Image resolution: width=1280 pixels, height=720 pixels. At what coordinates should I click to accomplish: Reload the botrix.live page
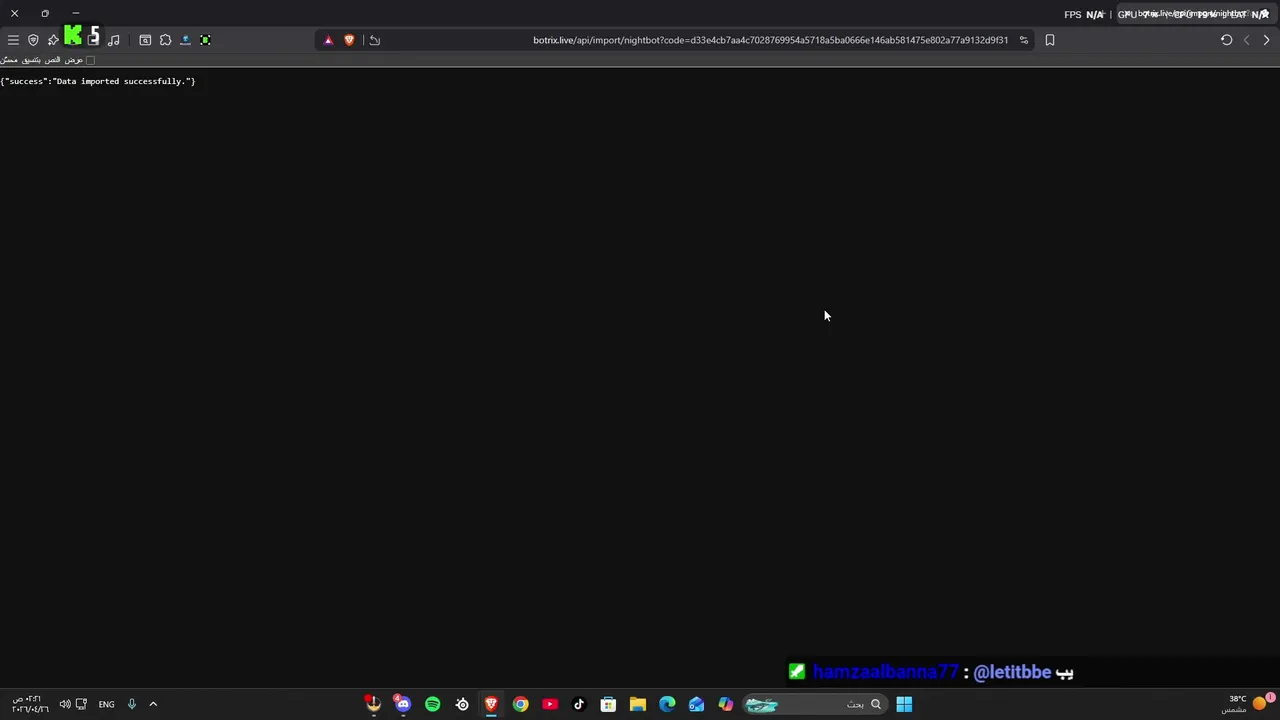tap(1227, 40)
